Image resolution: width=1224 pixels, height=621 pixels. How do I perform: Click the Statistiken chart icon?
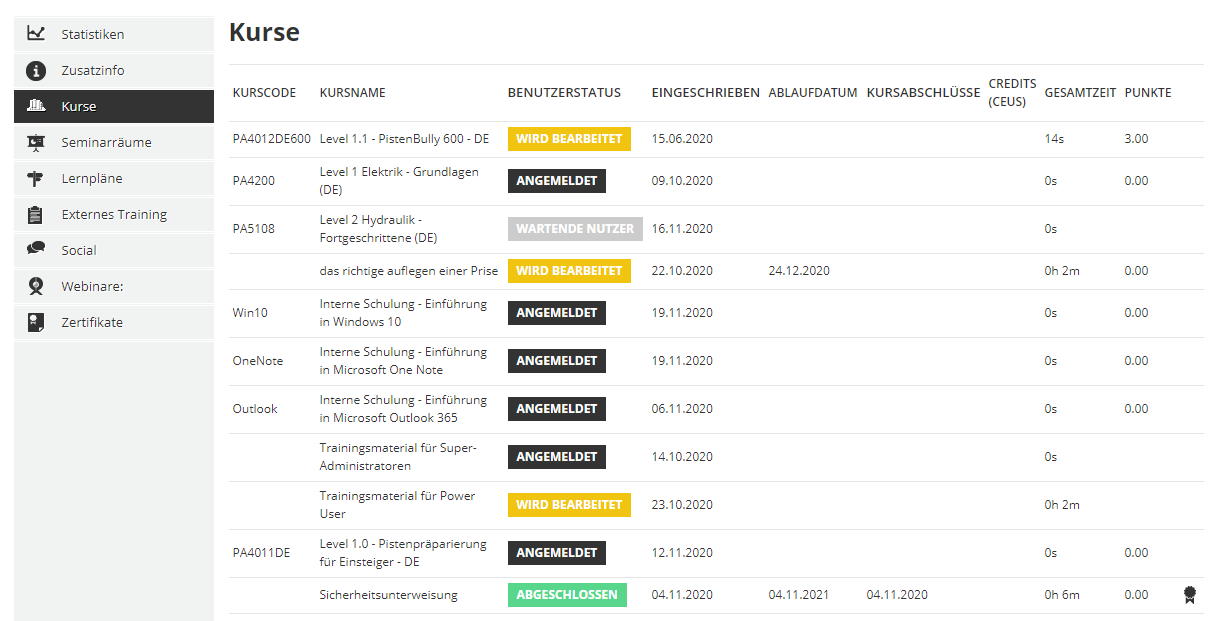36,34
